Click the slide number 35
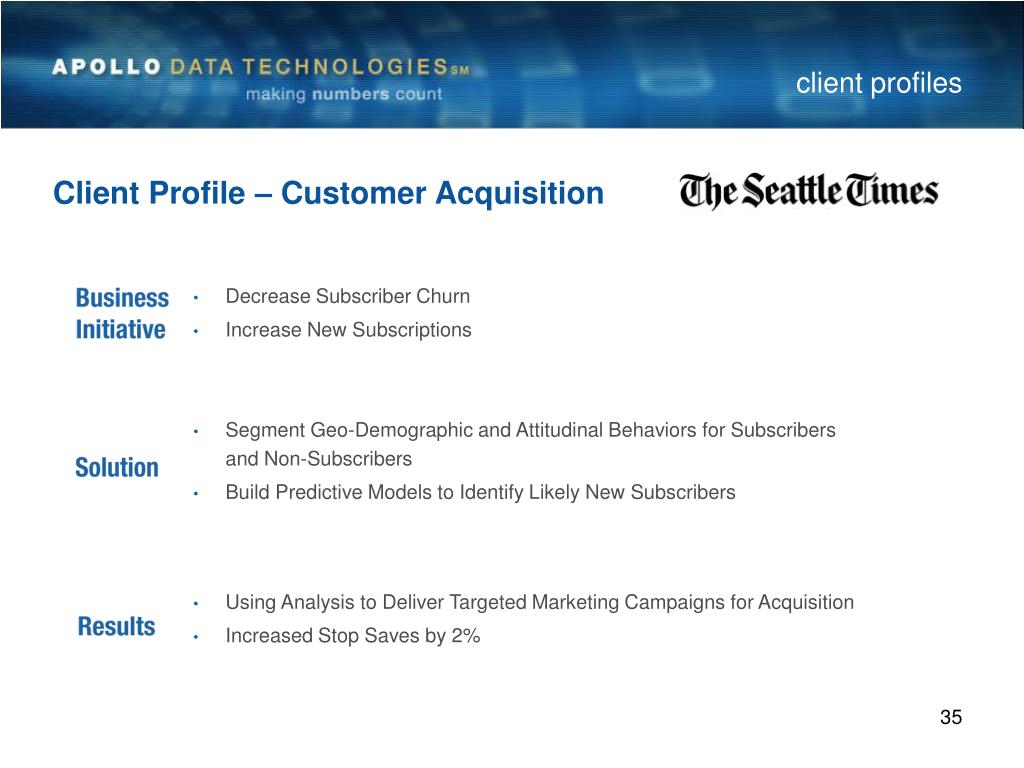 click(951, 717)
